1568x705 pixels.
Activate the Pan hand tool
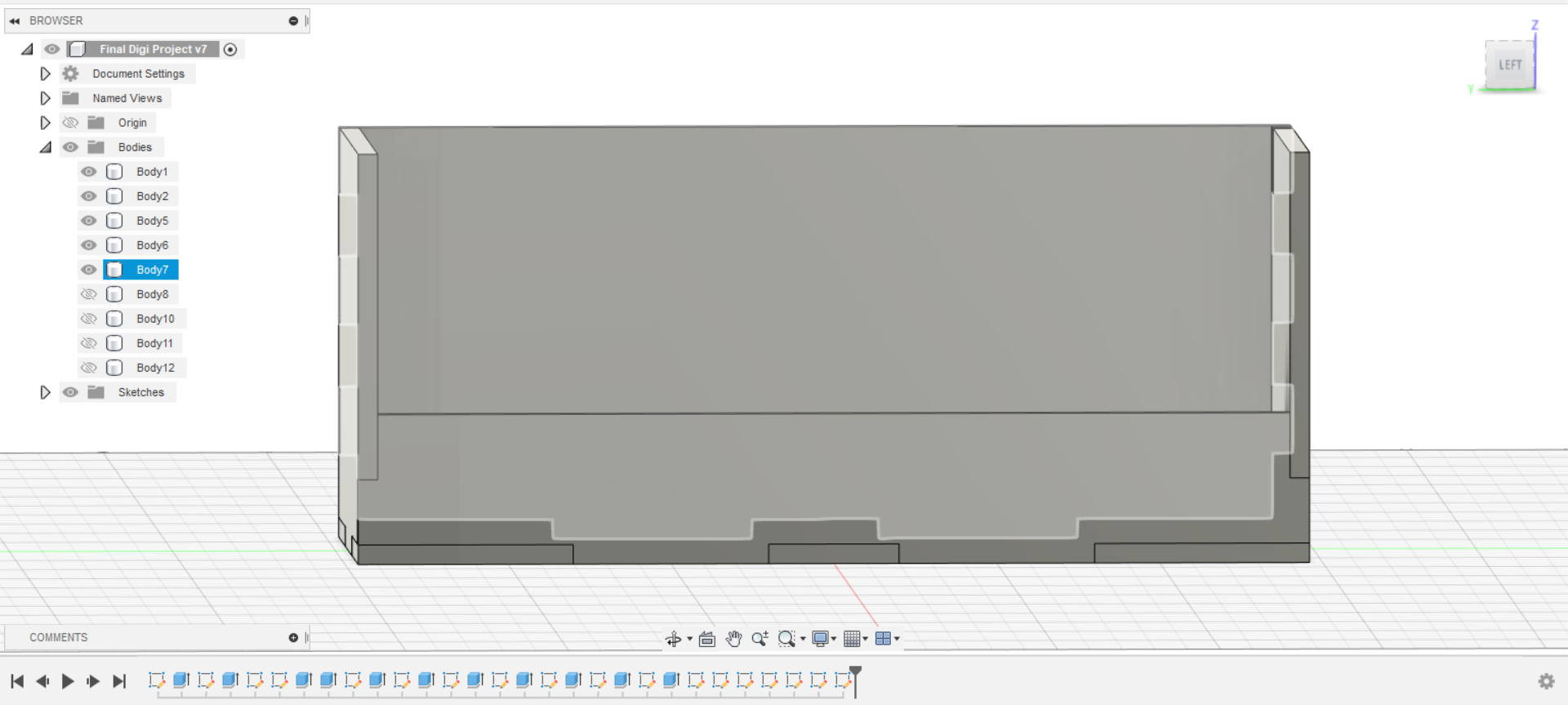point(733,639)
